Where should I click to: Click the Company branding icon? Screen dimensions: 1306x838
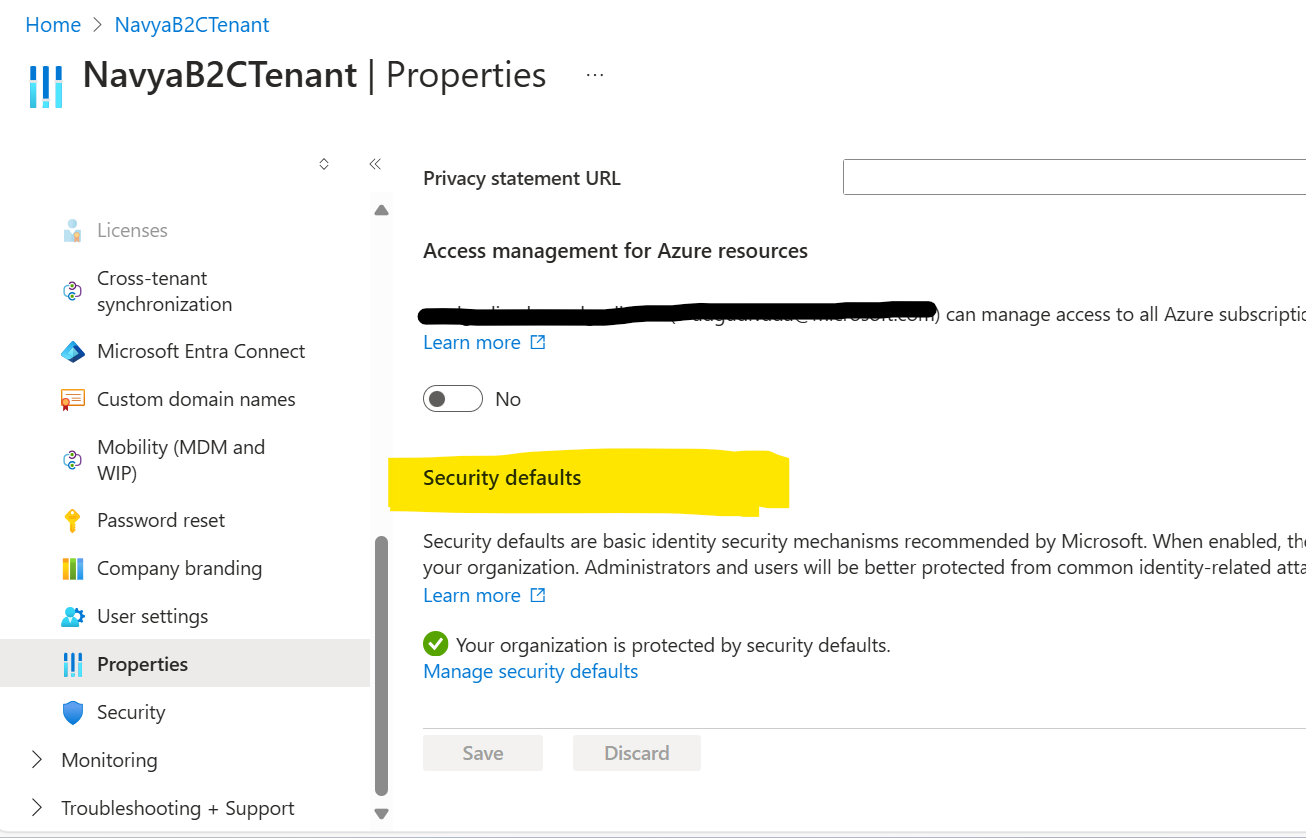pyautogui.click(x=73, y=569)
